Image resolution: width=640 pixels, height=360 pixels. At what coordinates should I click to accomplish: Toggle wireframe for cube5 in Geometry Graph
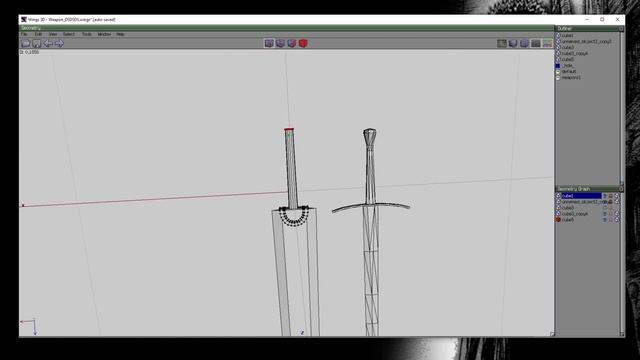coord(617,220)
